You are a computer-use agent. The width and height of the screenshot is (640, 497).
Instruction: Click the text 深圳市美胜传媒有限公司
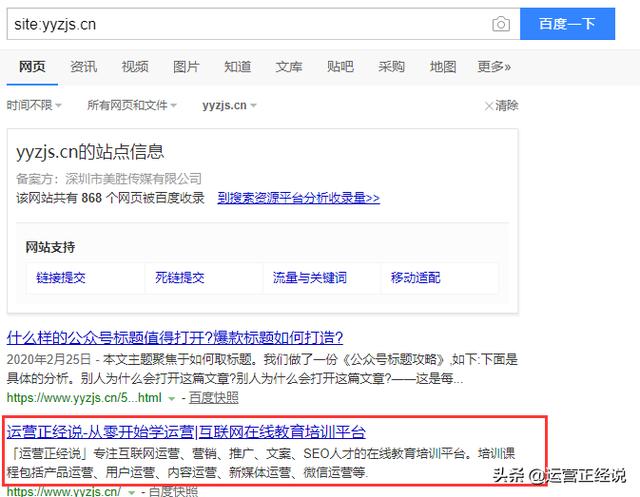click(133, 179)
